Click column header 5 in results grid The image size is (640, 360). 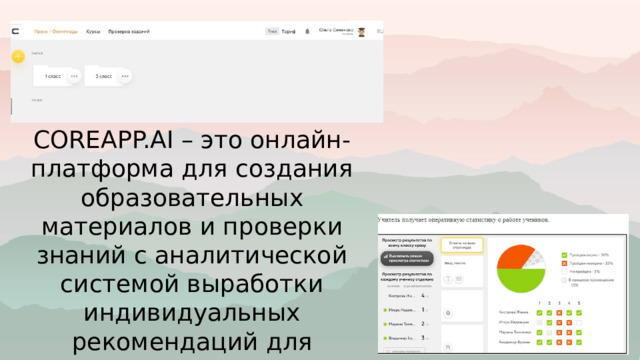(x=579, y=303)
